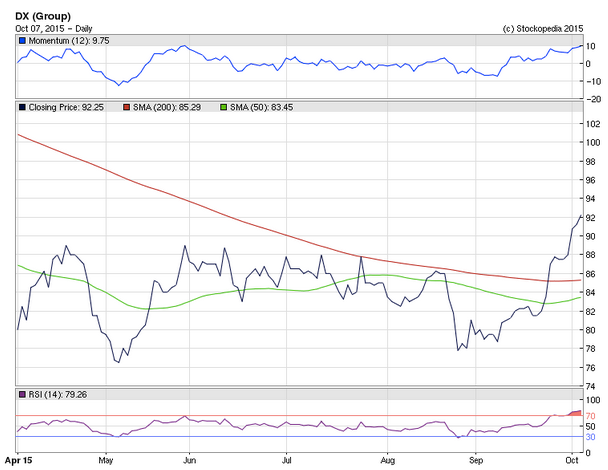This screenshot has width=608, height=470.
Task: Click the 'May' x-axis label
Action: click(x=105, y=460)
